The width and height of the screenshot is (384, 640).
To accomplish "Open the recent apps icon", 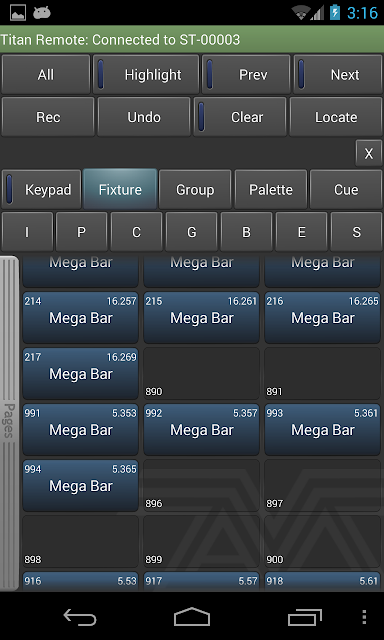I will (304, 617).
